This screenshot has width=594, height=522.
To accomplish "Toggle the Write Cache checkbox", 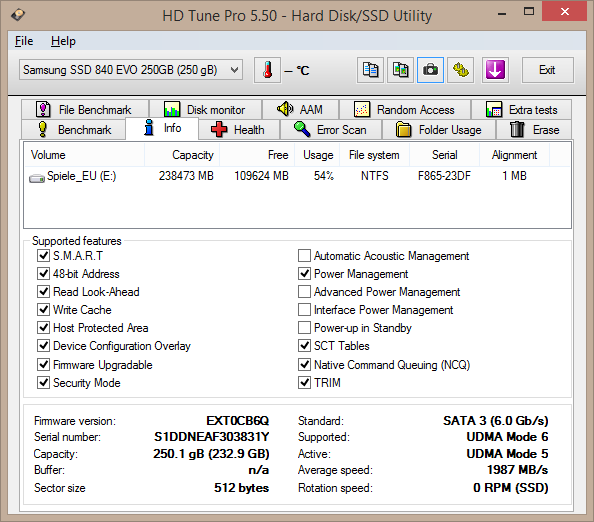I will (43, 309).
